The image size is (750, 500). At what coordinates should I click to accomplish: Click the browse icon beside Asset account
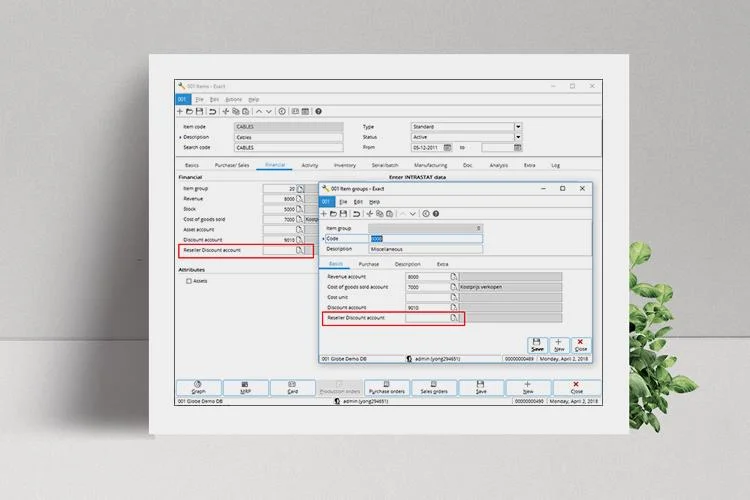point(300,230)
